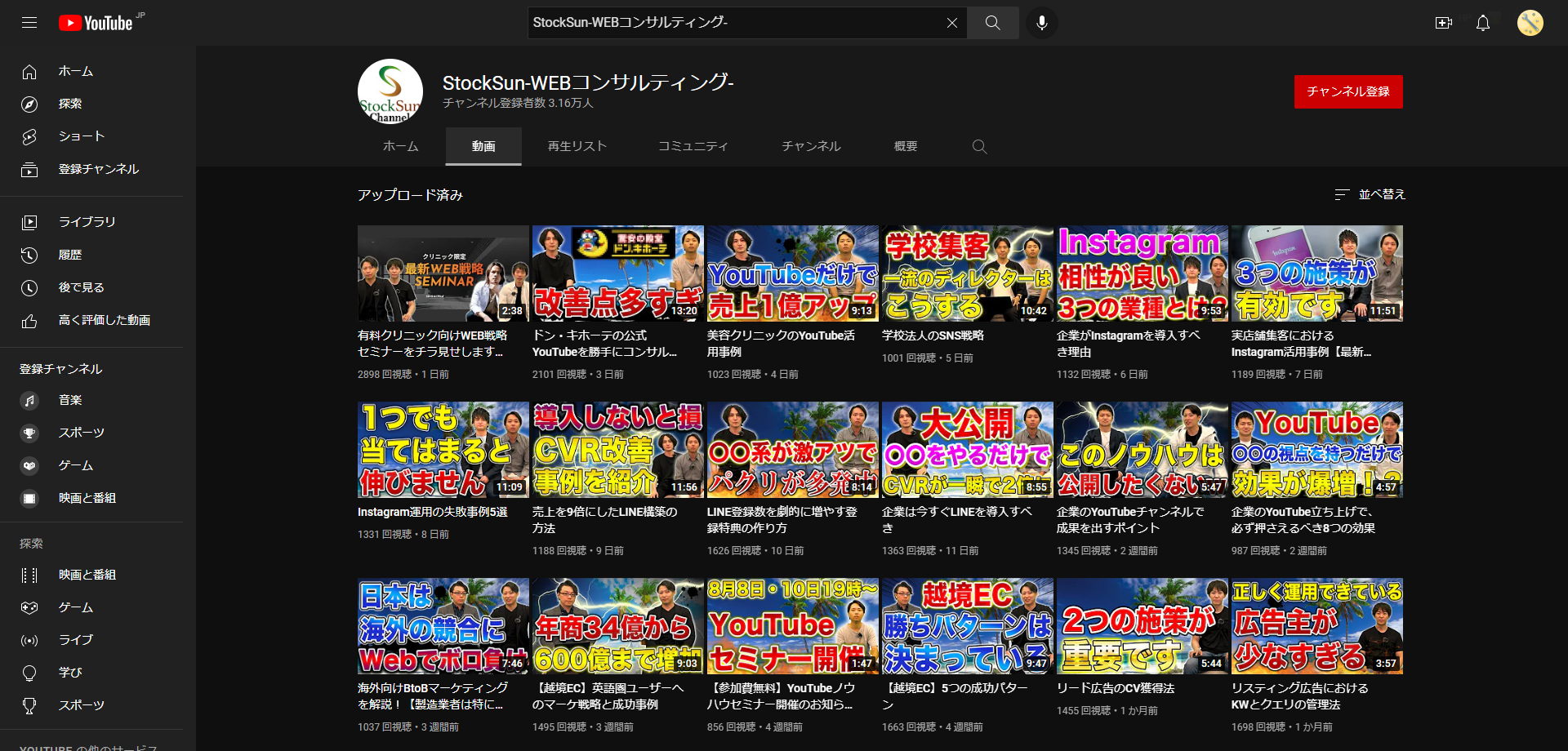Click the Create video upload icon
The height and width of the screenshot is (751, 1568).
click(1443, 23)
